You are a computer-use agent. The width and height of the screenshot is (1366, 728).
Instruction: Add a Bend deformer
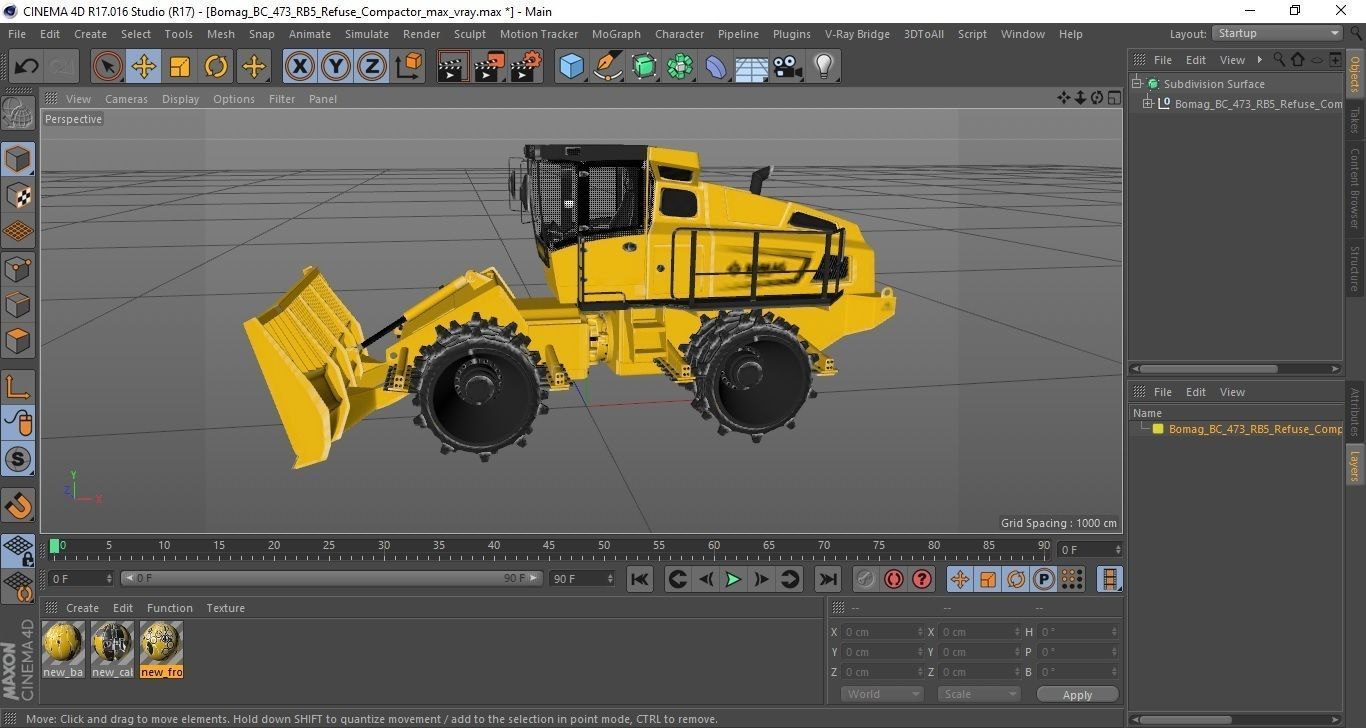(716, 67)
